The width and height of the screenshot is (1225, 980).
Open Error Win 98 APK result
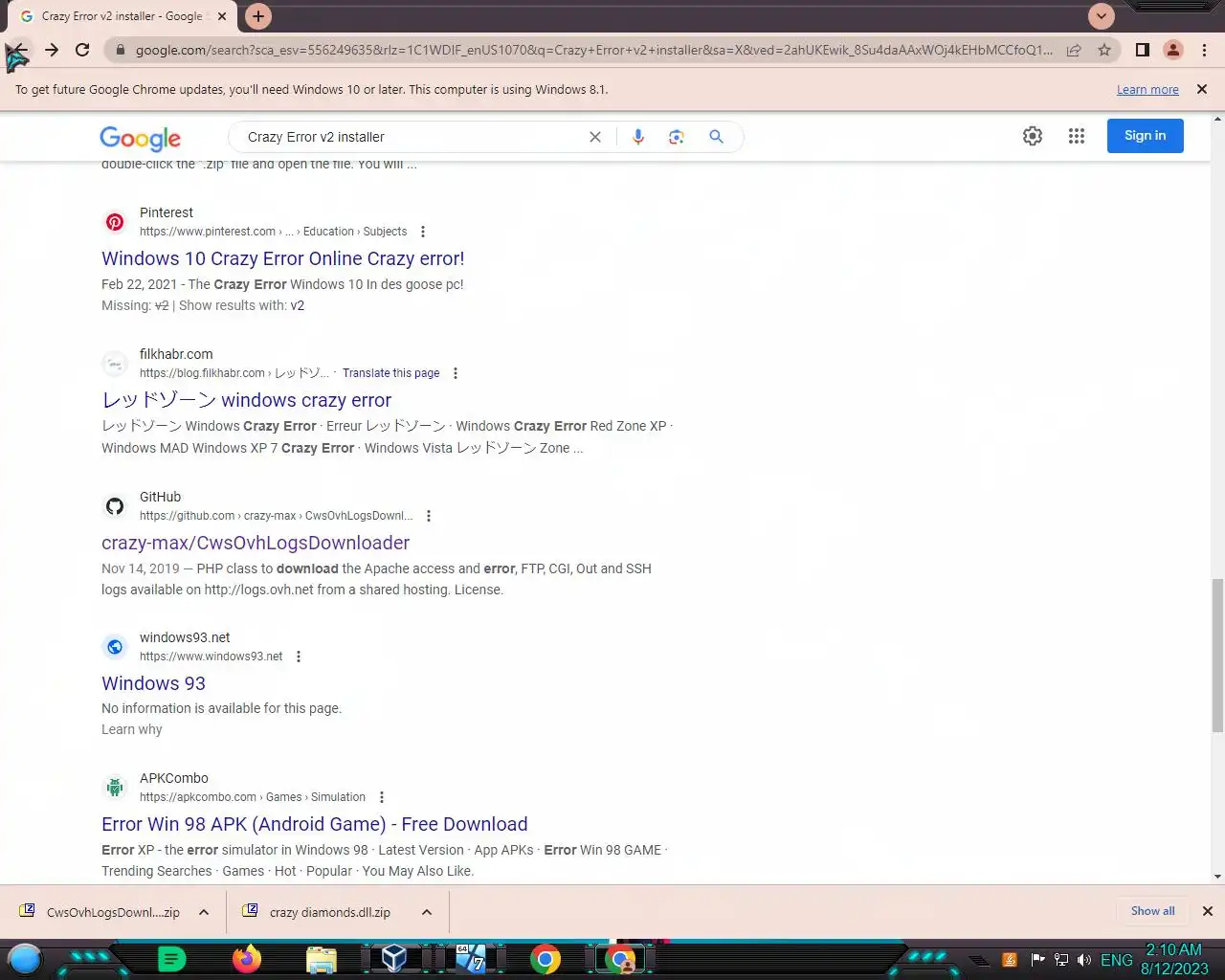click(x=315, y=824)
